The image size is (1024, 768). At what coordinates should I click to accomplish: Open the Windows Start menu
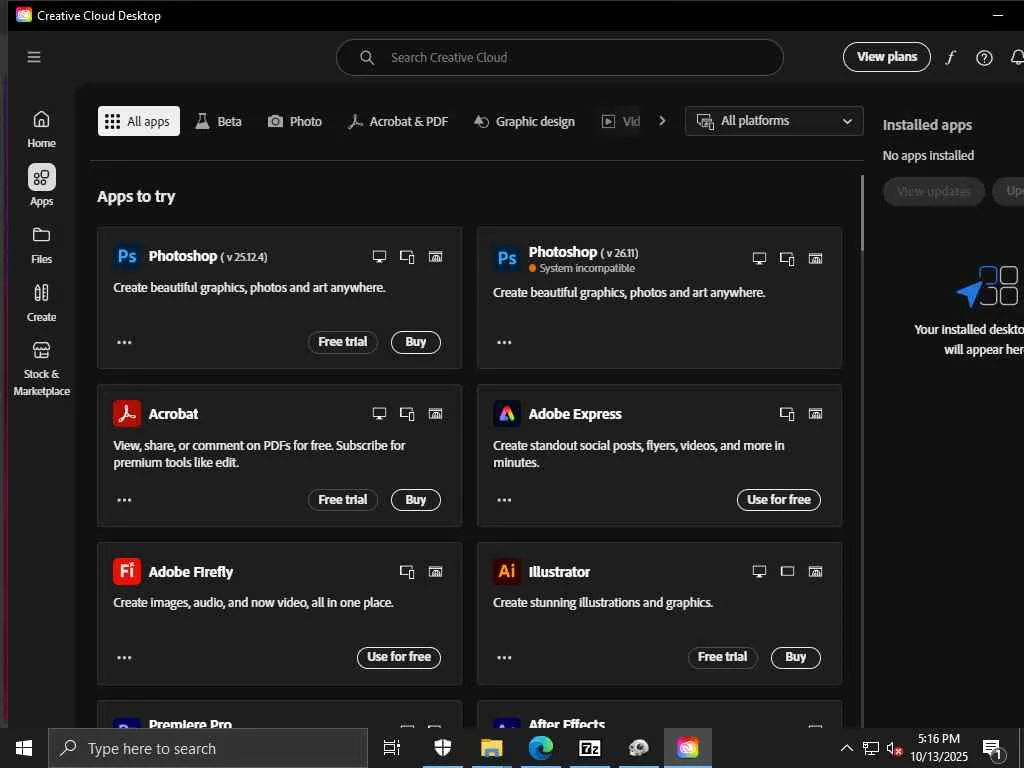24,748
